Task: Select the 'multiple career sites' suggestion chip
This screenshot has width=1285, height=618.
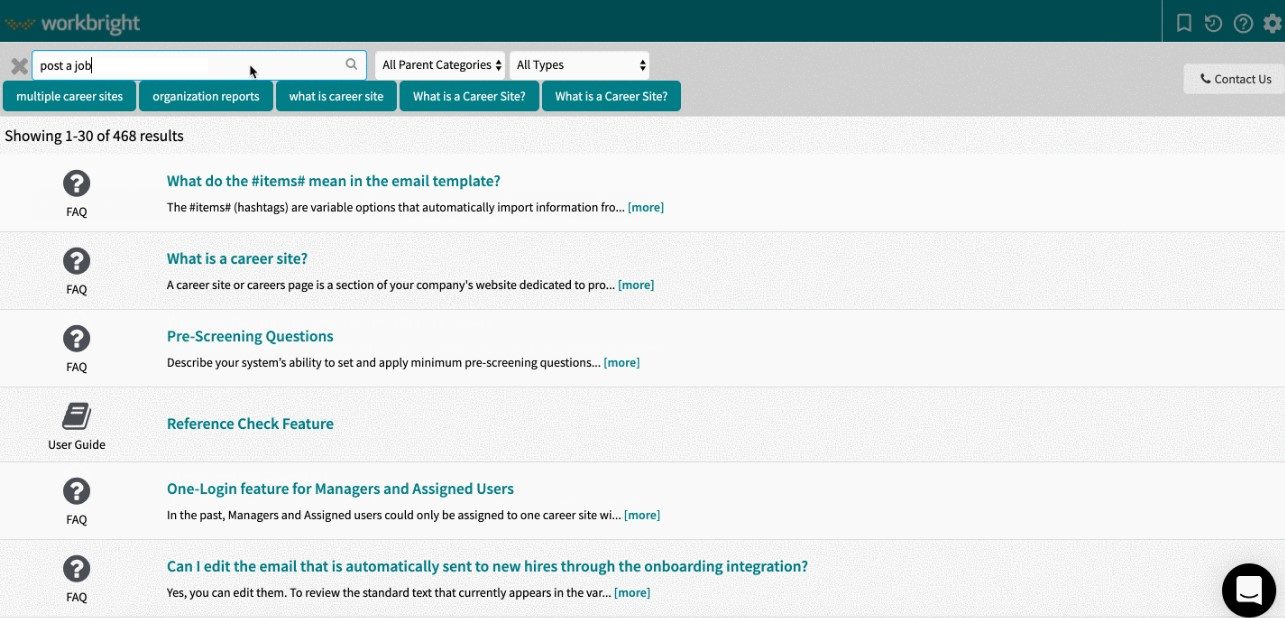Action: point(70,96)
